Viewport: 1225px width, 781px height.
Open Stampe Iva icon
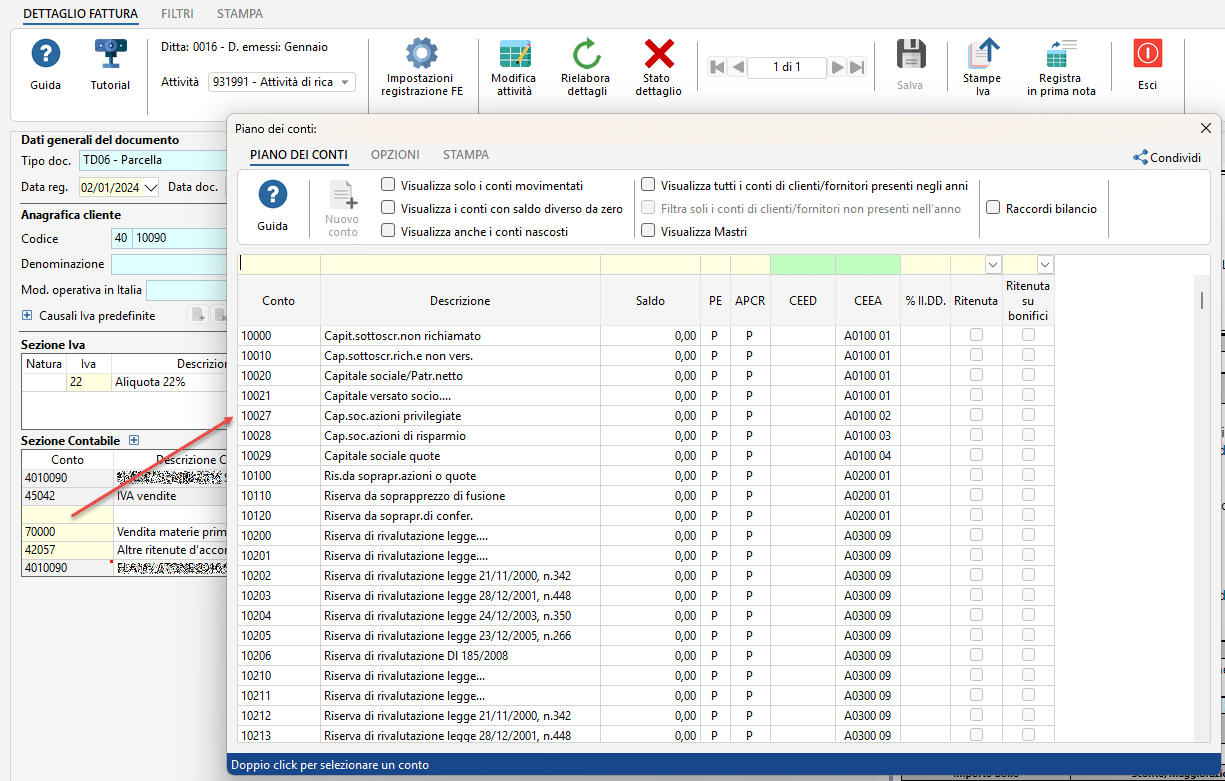pos(981,54)
